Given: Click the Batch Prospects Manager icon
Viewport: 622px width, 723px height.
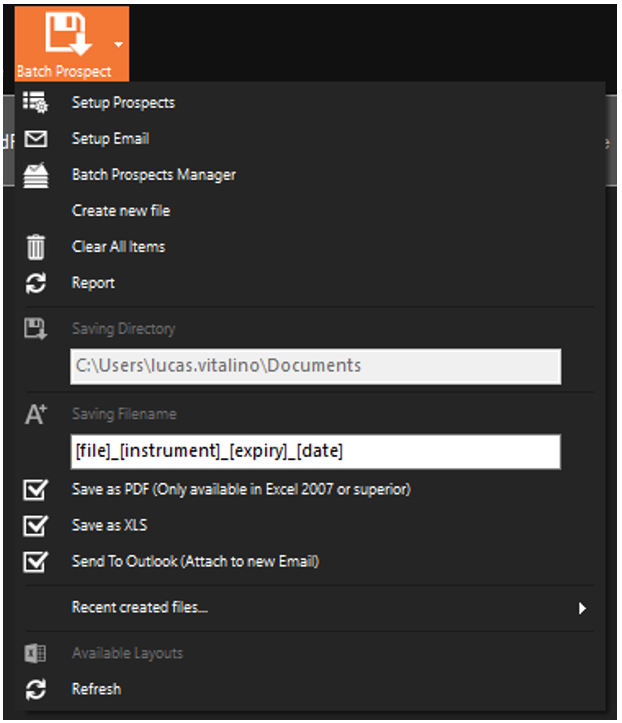Looking at the screenshot, I should coord(35,175).
